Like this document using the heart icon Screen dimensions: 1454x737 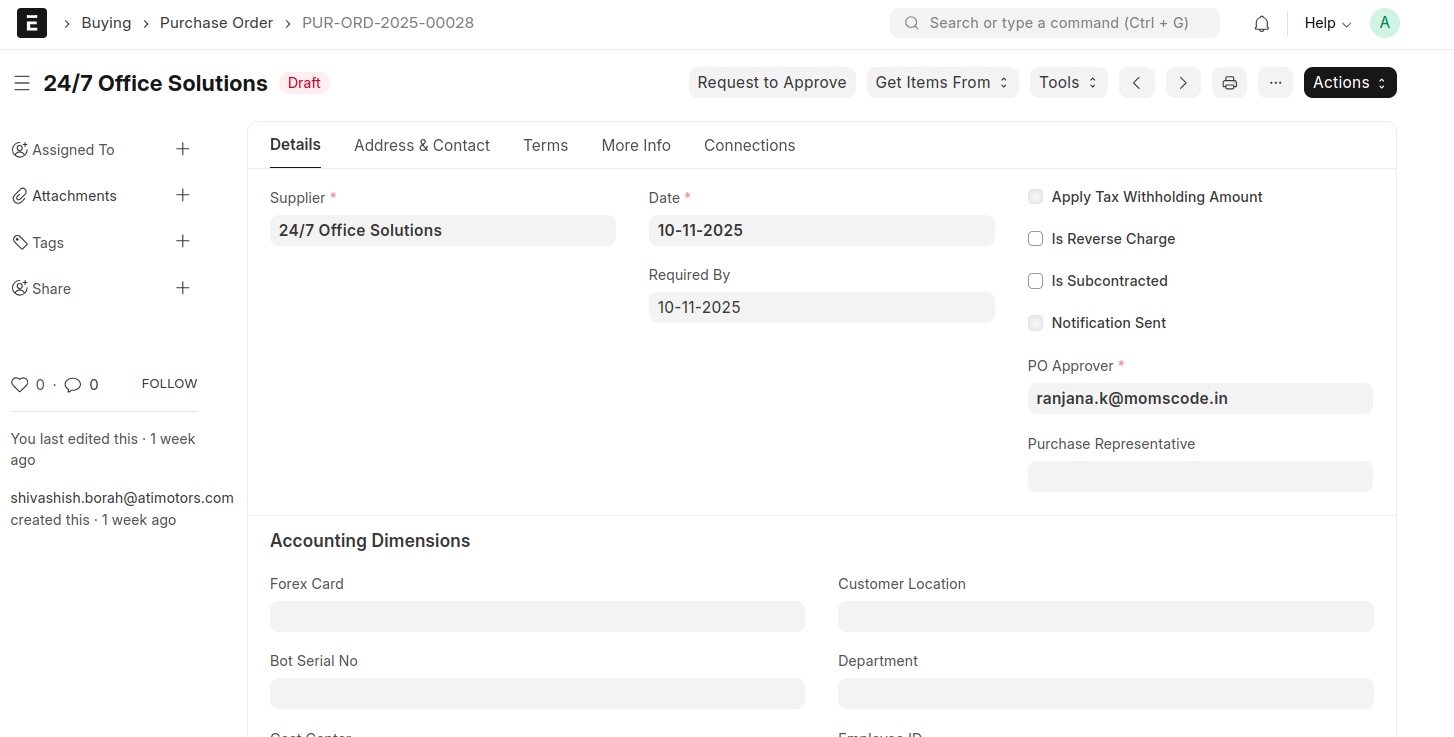point(19,384)
